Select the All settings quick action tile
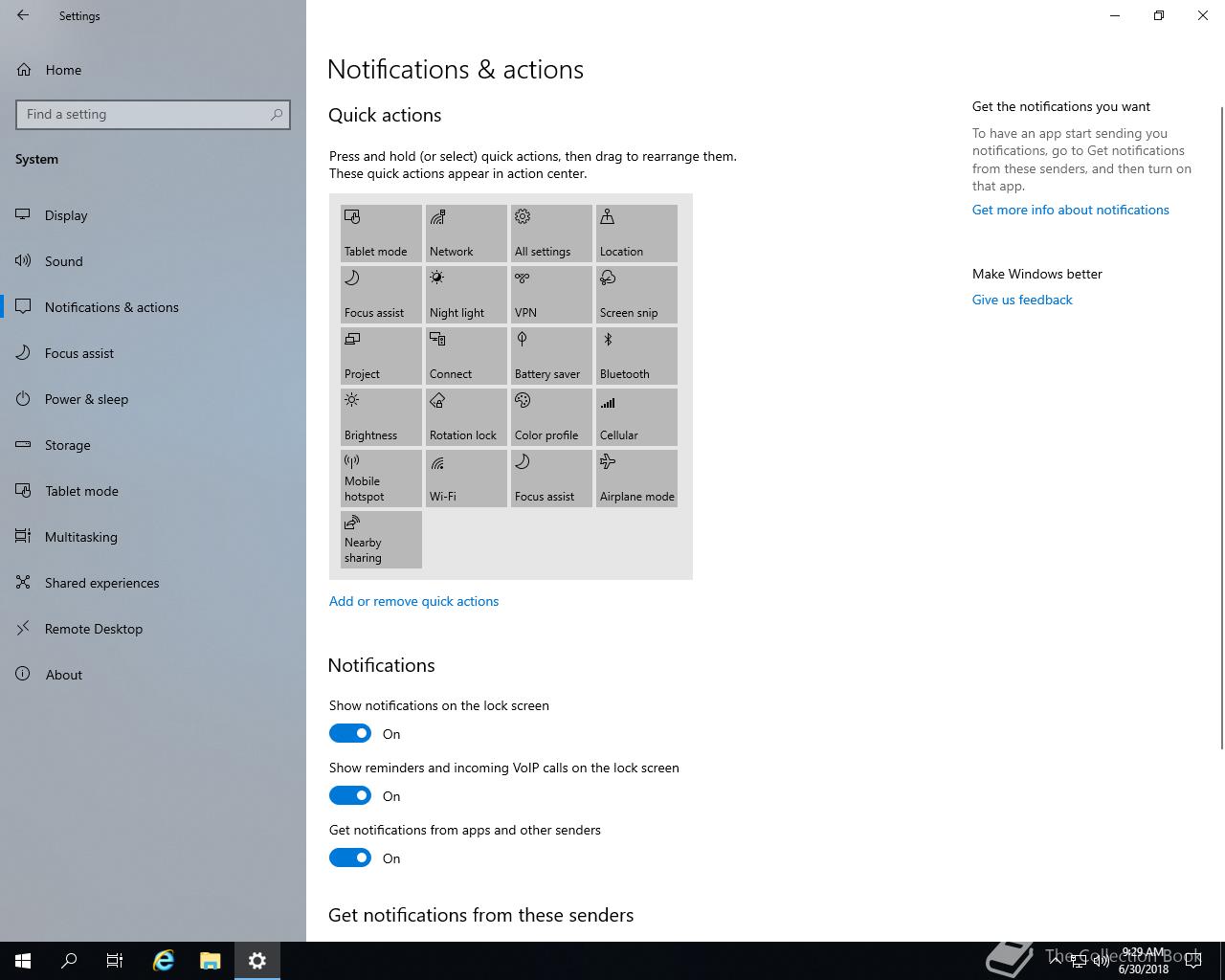 point(551,234)
